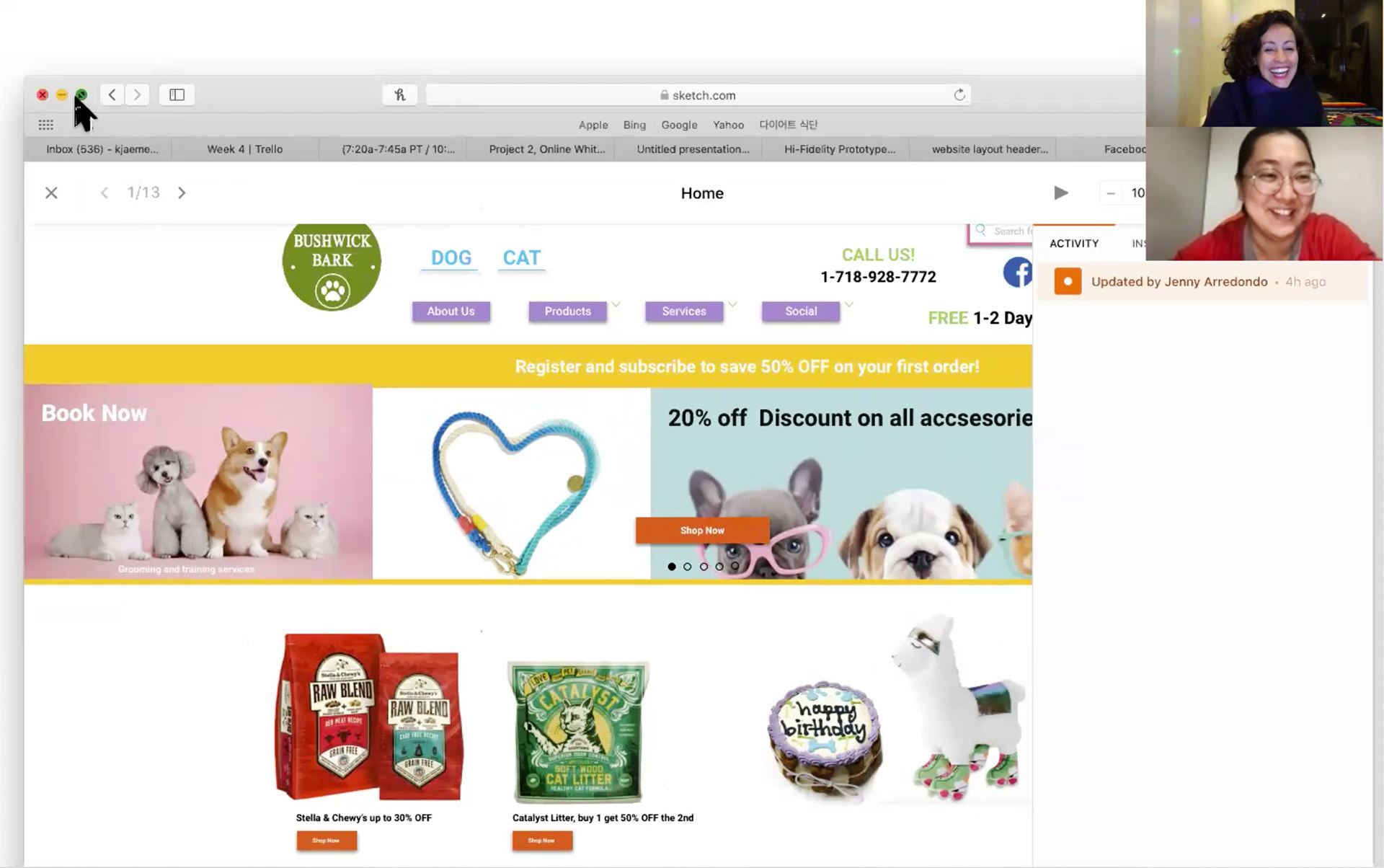The image size is (1384, 868).
Task: Play the prototype with the play icon
Action: tap(1060, 192)
